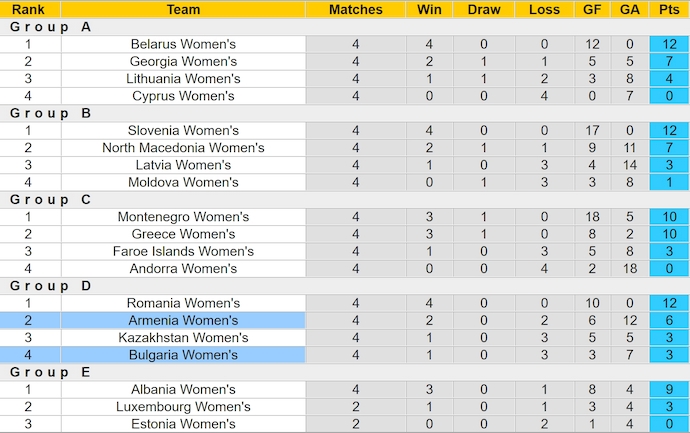Click Greece Women's team name
Image resolution: width=690 pixels, height=433 pixels.
(183, 234)
